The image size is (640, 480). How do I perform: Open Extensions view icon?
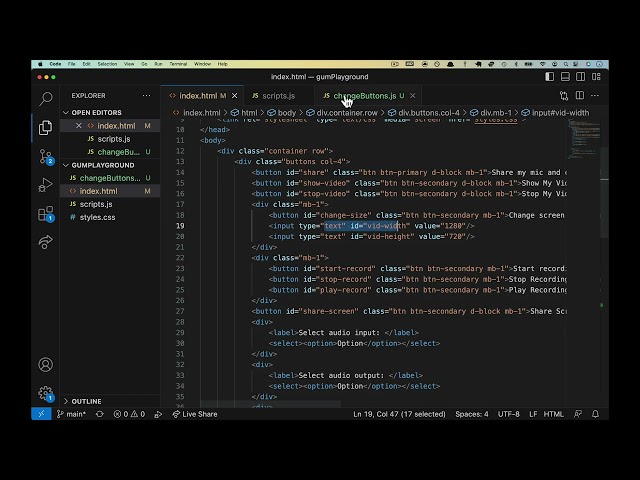pyautogui.click(x=46, y=213)
